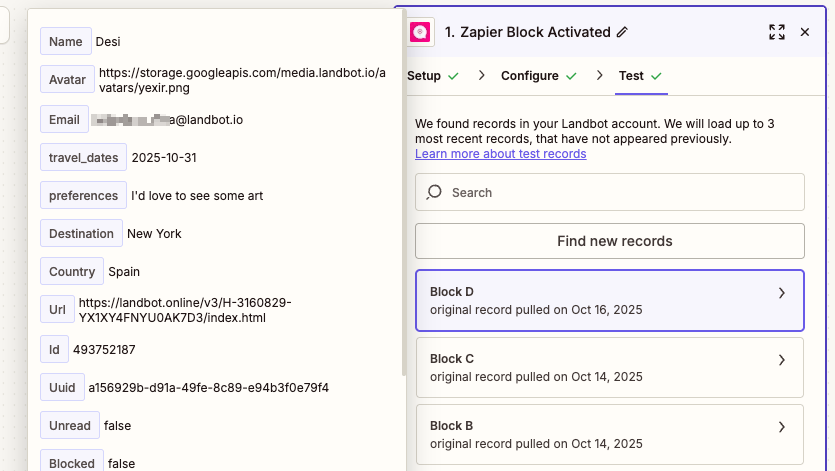Expand Block B record chevron
This screenshot has width=835, height=471.
click(x=782, y=427)
